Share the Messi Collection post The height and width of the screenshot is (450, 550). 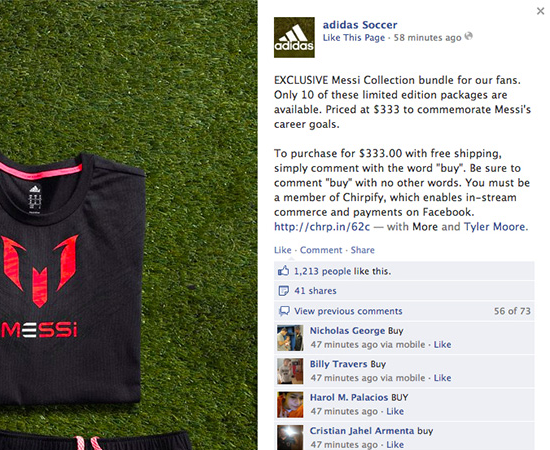coord(362,250)
